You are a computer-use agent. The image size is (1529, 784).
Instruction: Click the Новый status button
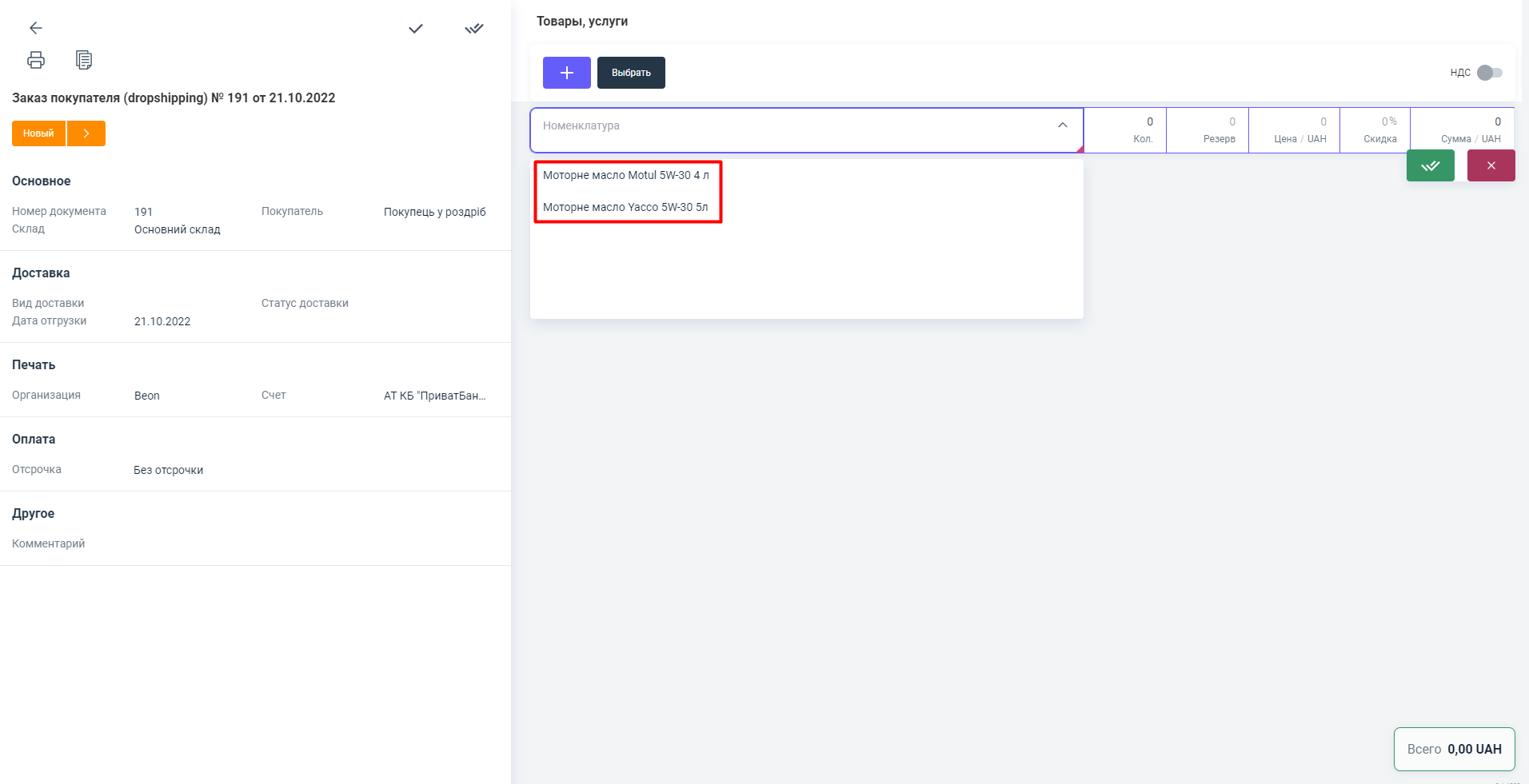(38, 133)
